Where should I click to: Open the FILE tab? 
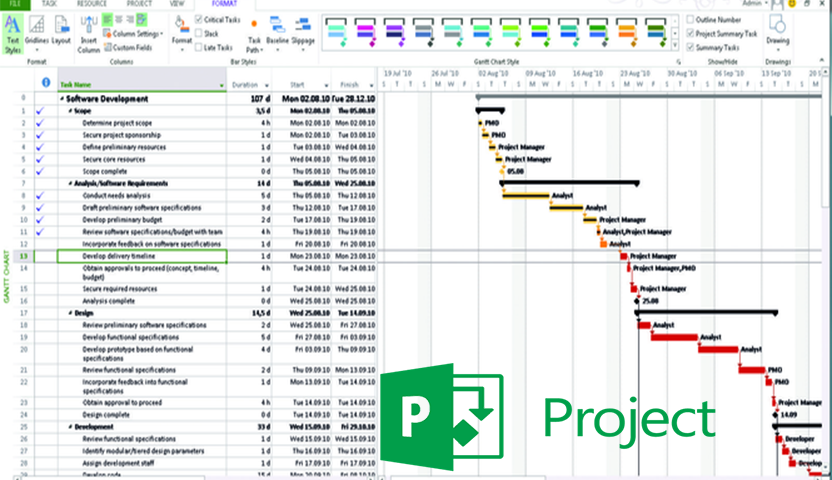point(15,4)
